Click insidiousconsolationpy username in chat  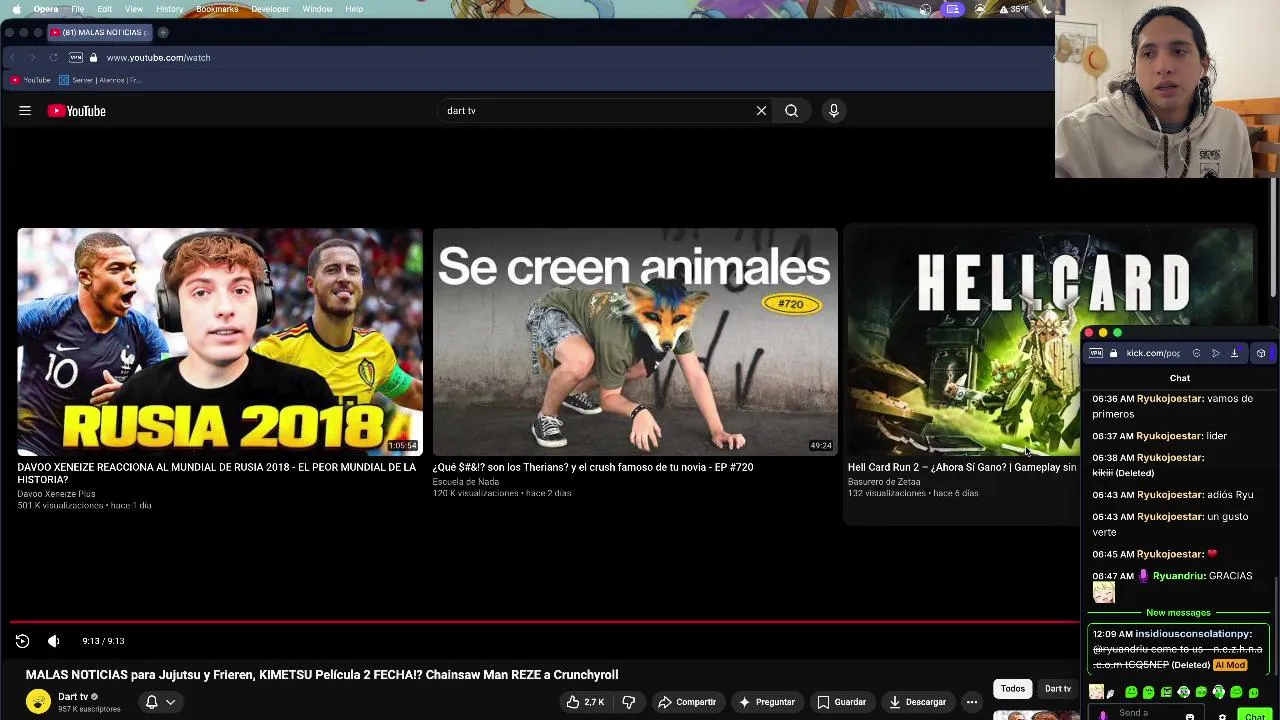[x=1193, y=634]
